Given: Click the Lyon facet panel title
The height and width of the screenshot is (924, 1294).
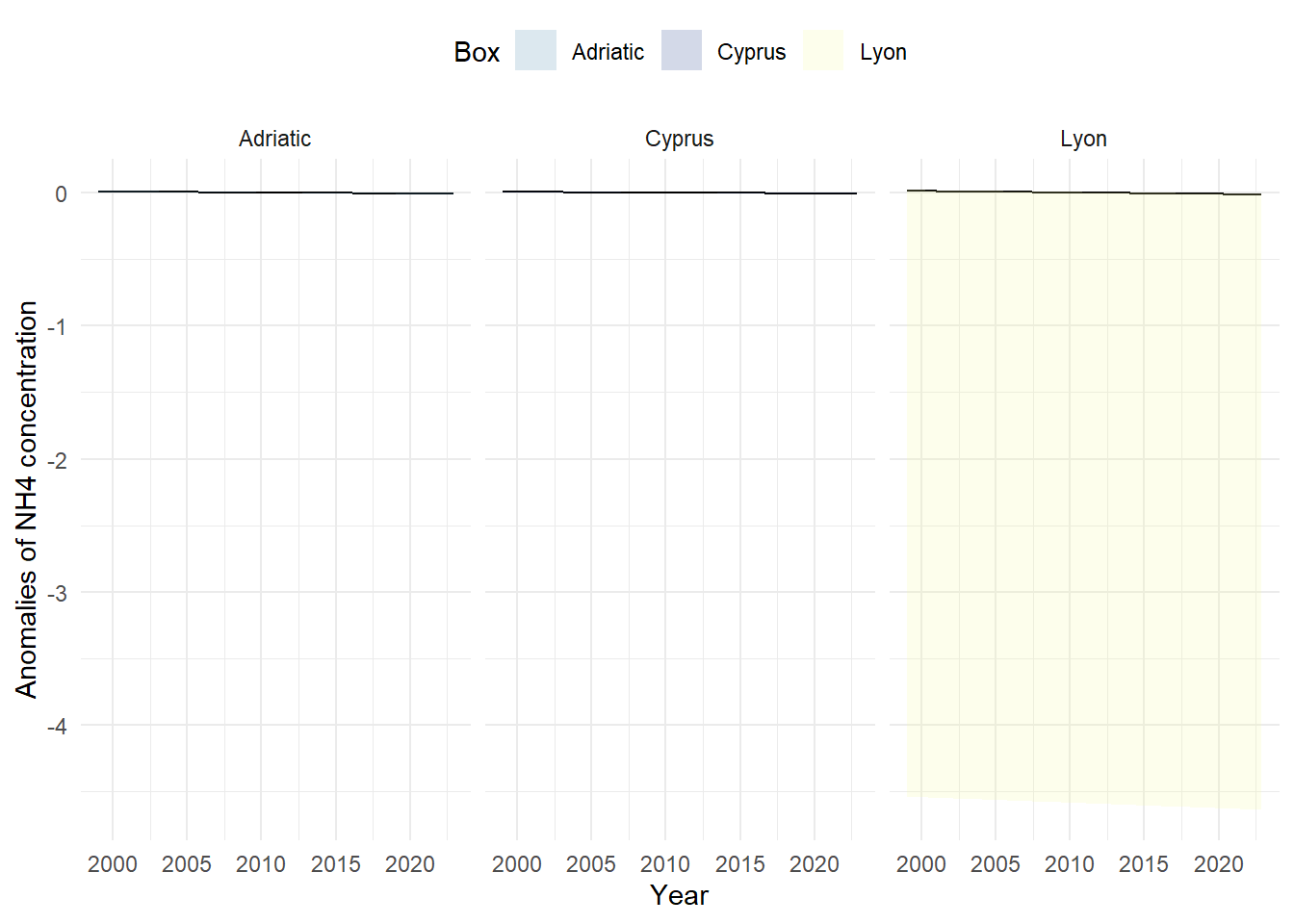Looking at the screenshot, I should (x=1084, y=139).
